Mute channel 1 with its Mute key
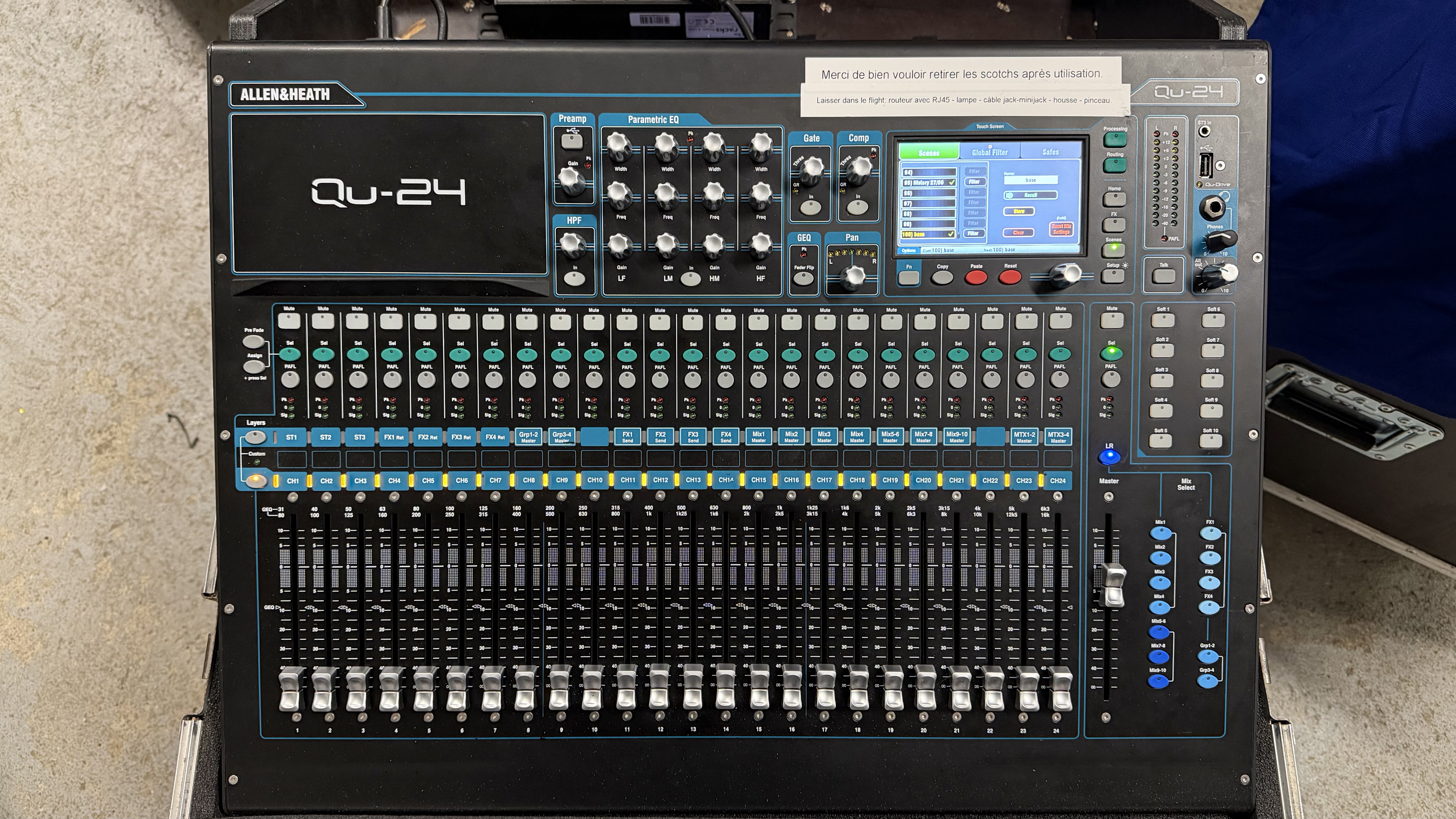The width and height of the screenshot is (1456, 819). (x=289, y=321)
